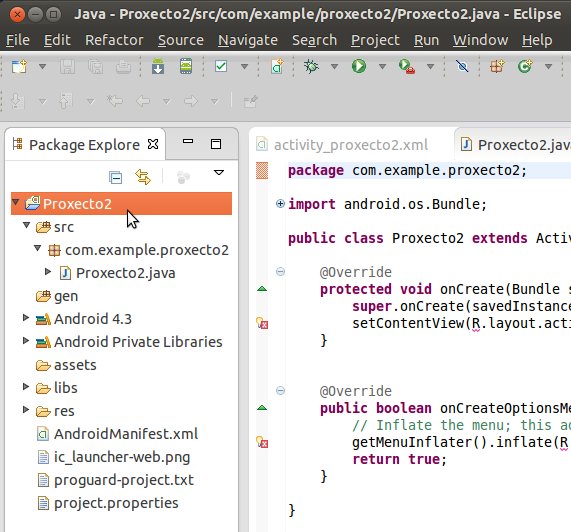
Task: Open the File menu
Action: click(x=18, y=40)
